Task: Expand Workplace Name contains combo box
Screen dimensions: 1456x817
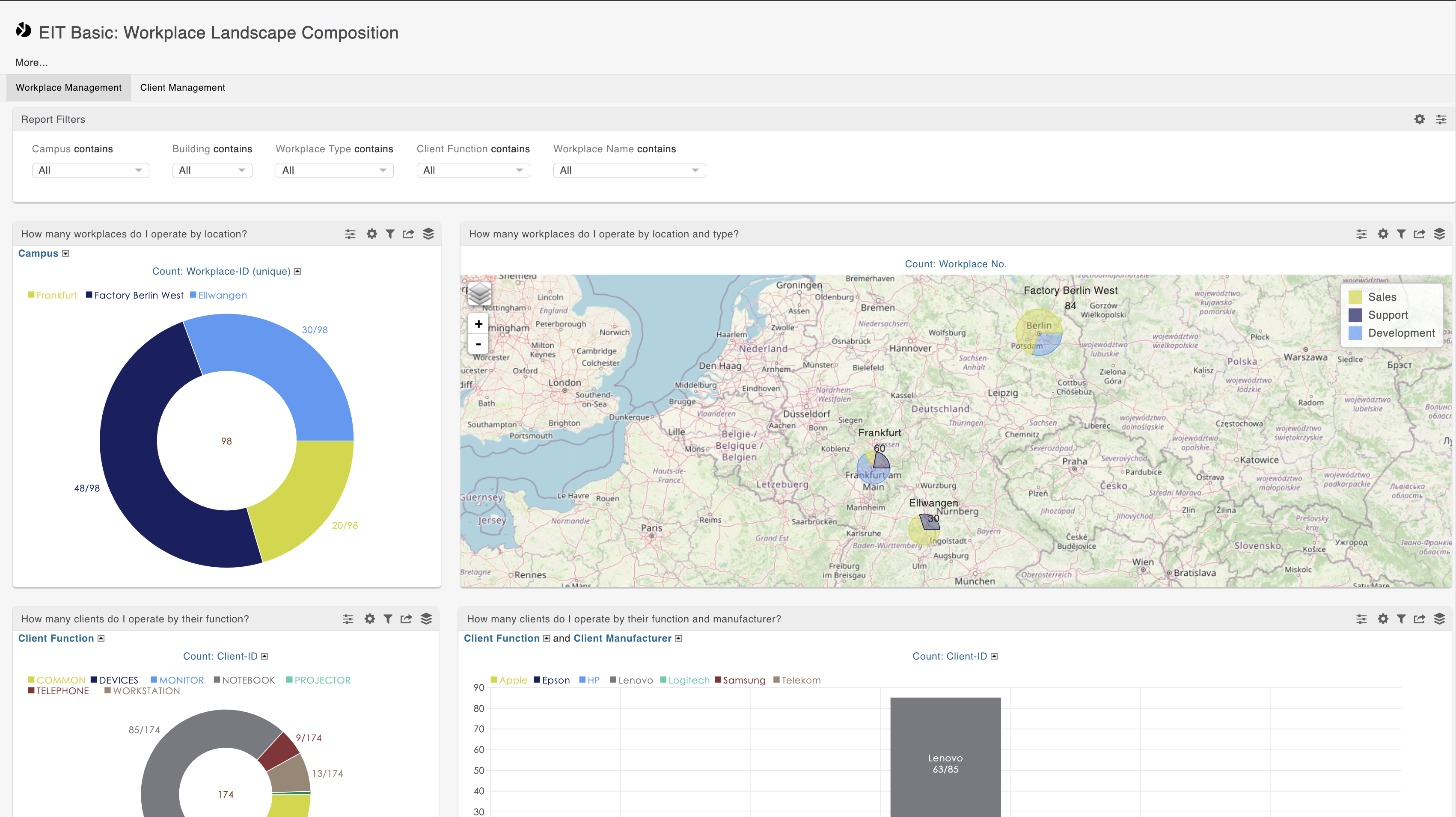Action: (x=629, y=170)
